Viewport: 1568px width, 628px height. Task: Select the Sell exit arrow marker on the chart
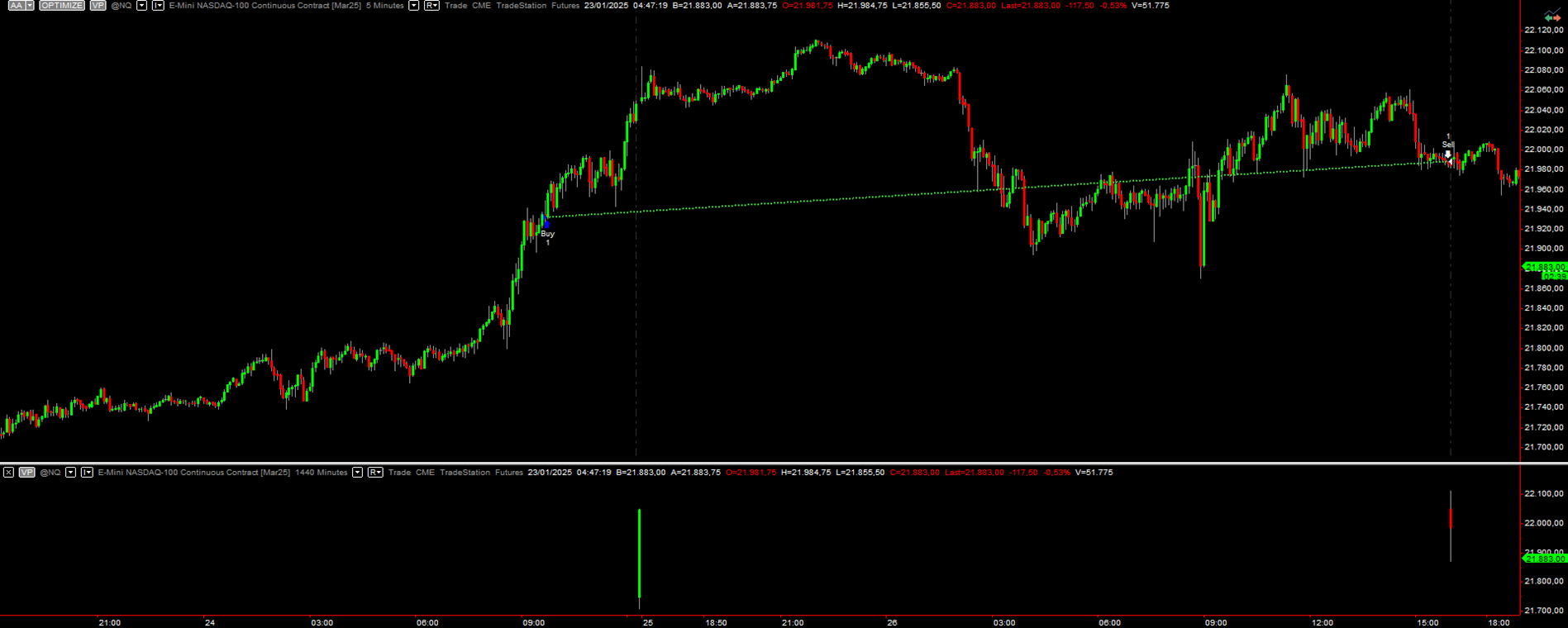pyautogui.click(x=1447, y=155)
